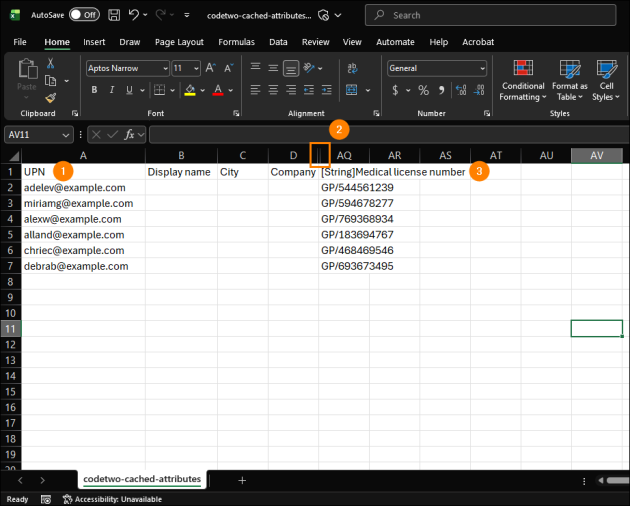The height and width of the screenshot is (506, 630).
Task: Align text left
Action: click(x=256, y=90)
